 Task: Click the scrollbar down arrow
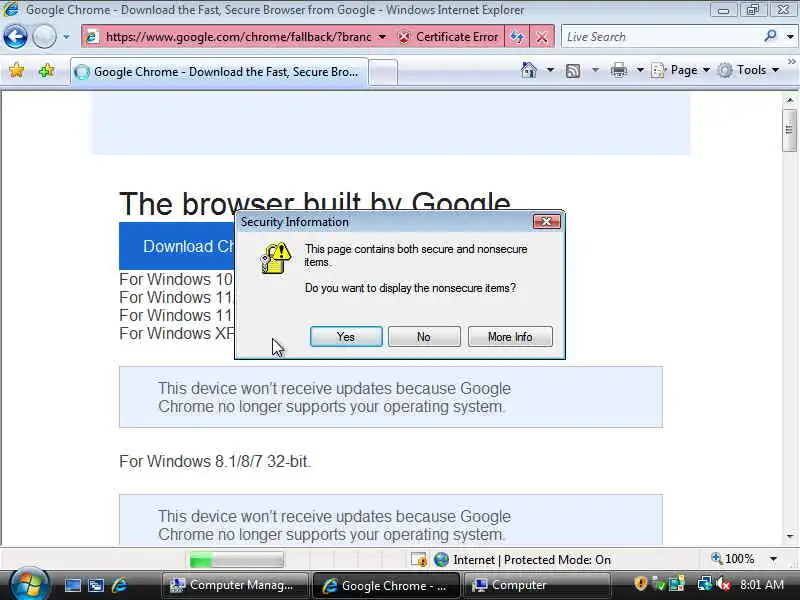point(790,536)
